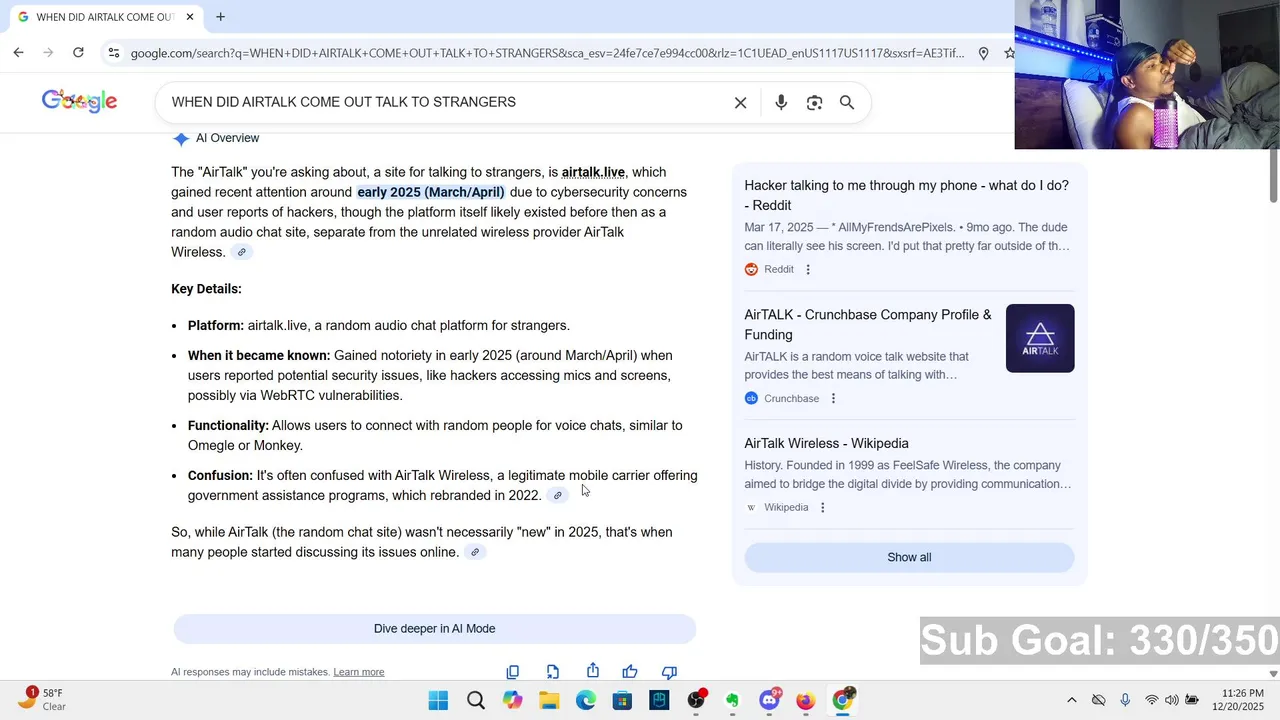1280x720 pixels.
Task: Clear the search query with the X icon
Action: 740,102
